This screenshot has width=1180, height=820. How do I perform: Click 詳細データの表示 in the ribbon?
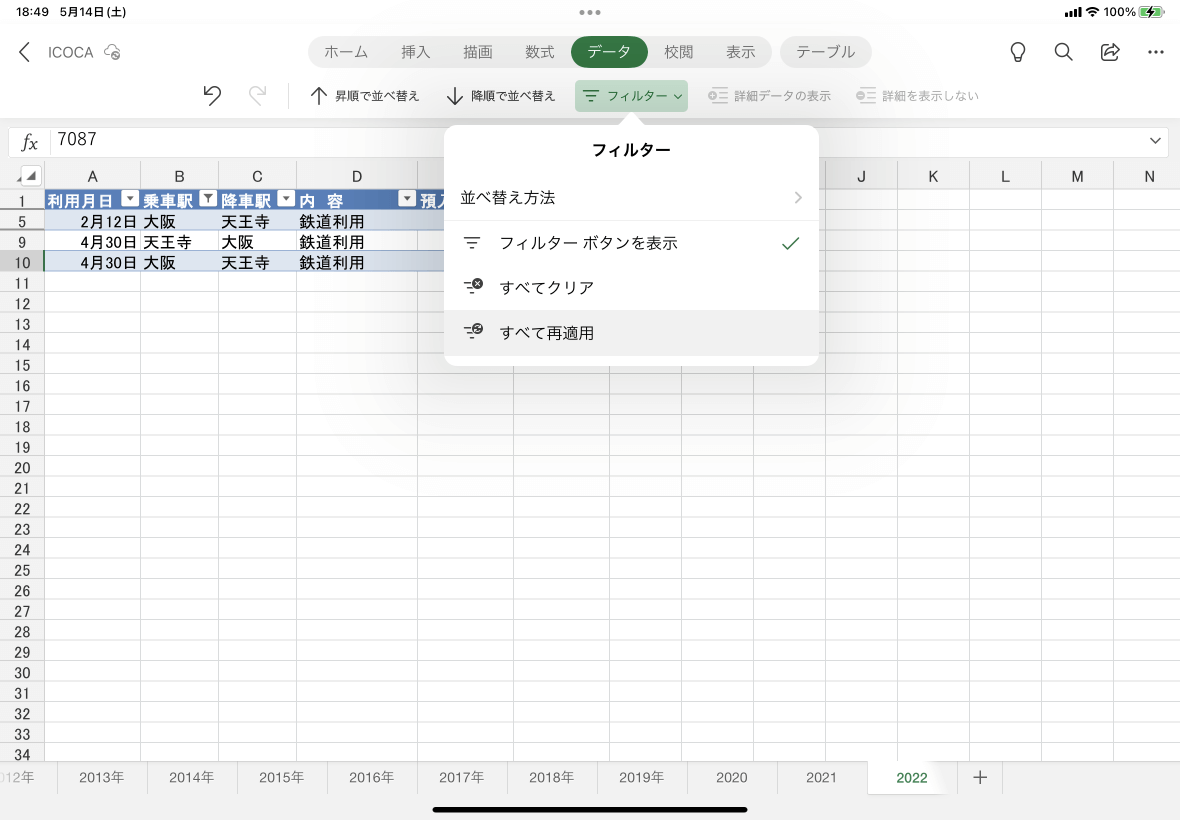[x=769, y=96]
